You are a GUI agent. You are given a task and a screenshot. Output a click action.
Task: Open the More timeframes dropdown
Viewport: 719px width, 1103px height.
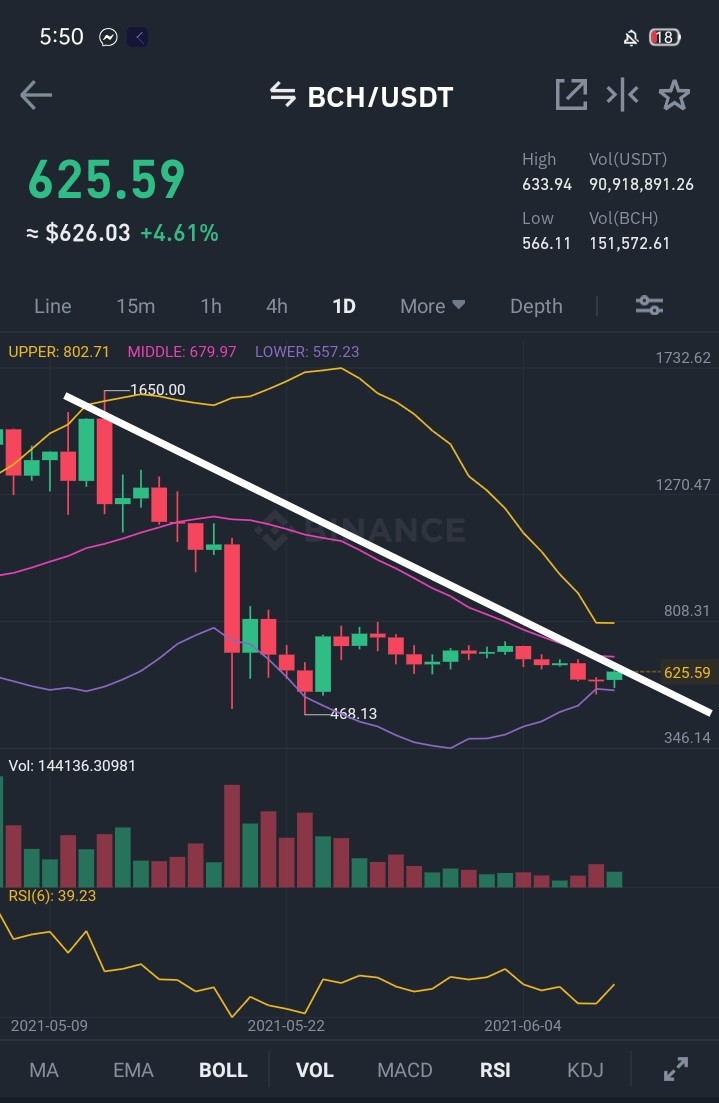[432, 306]
